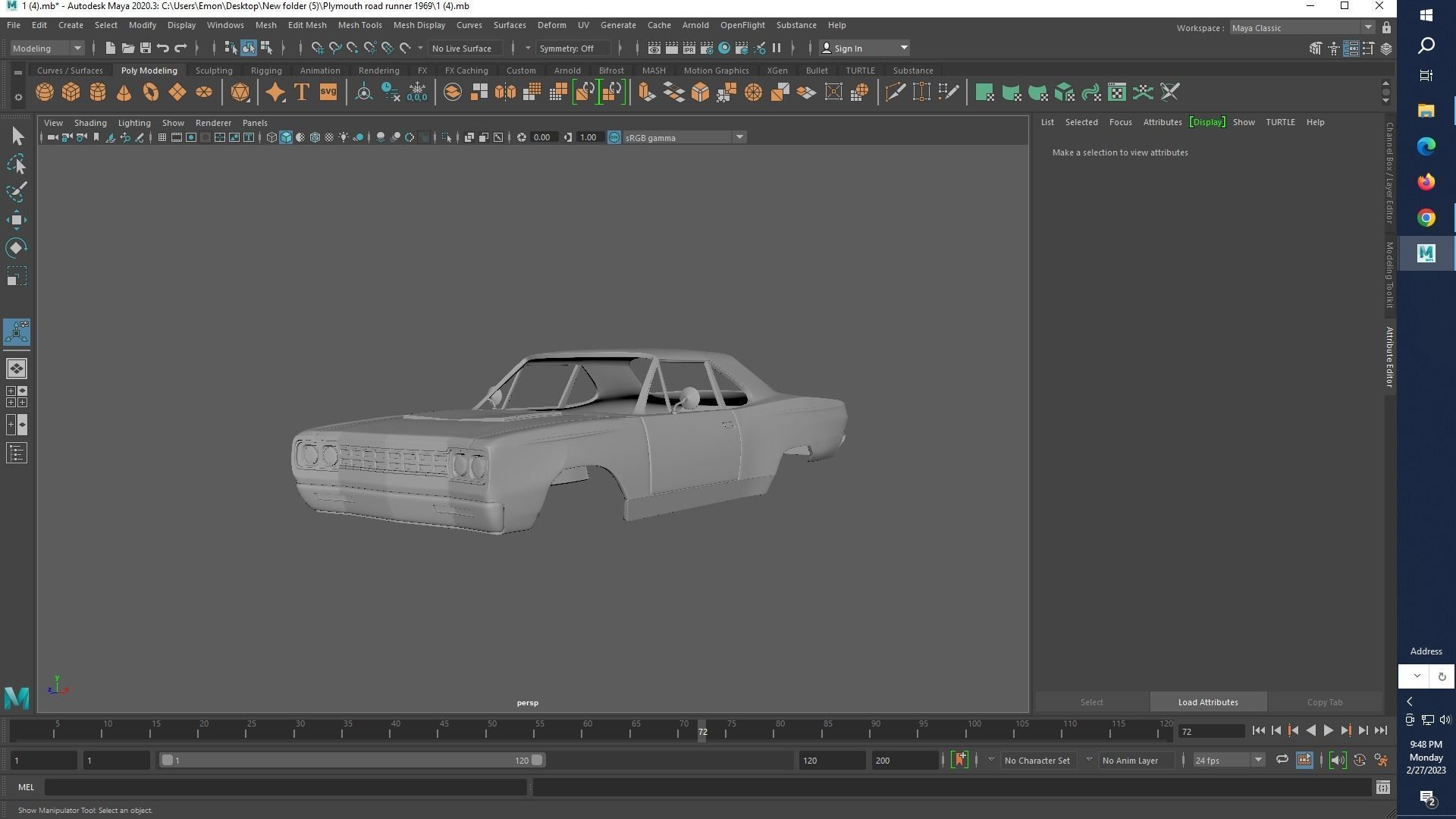This screenshot has width=1456, height=819.
Task: Switch to the Sculpting shelf tab
Action: tap(214, 71)
